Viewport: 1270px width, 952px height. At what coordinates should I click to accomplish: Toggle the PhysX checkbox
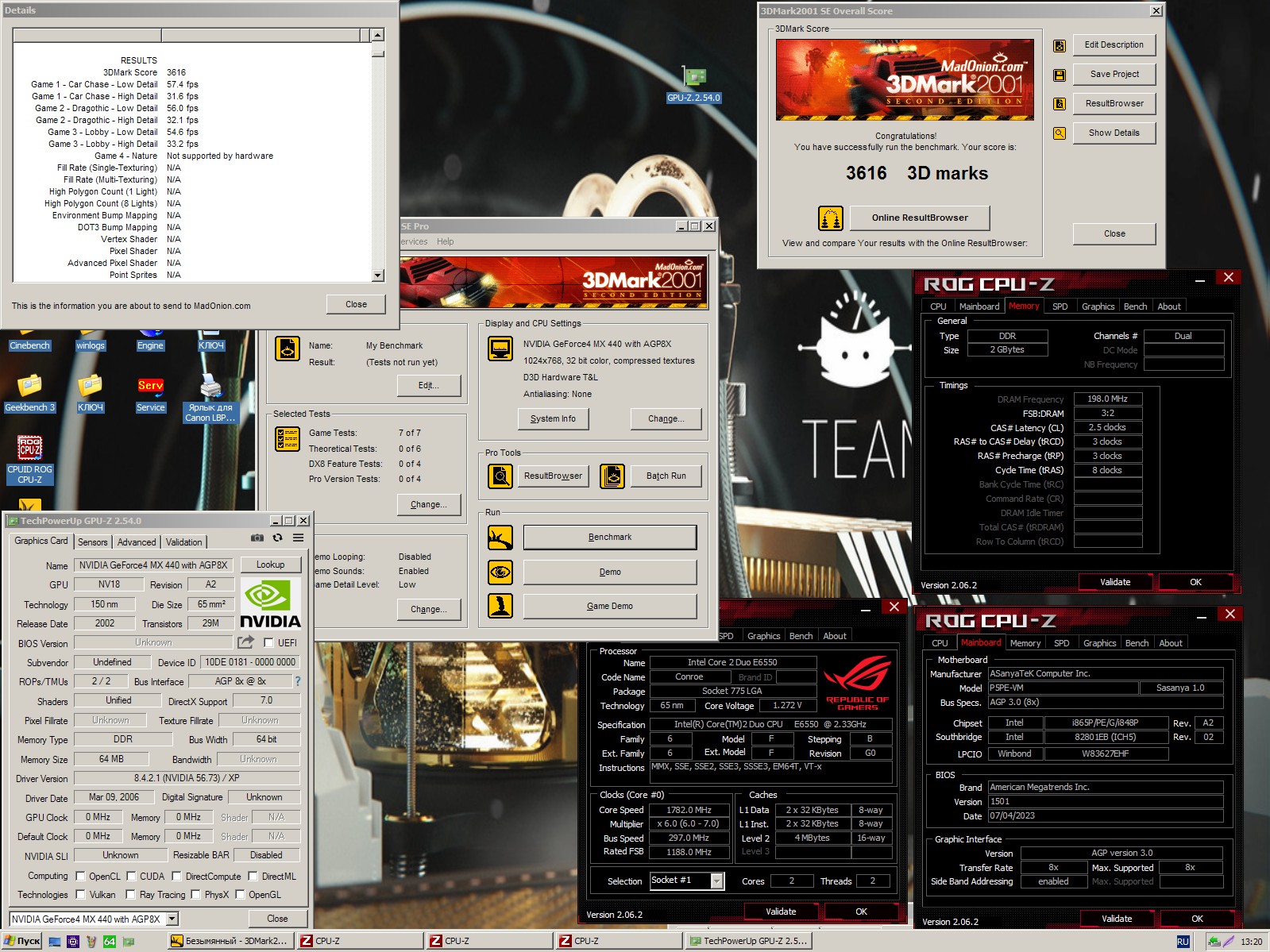tap(196, 895)
